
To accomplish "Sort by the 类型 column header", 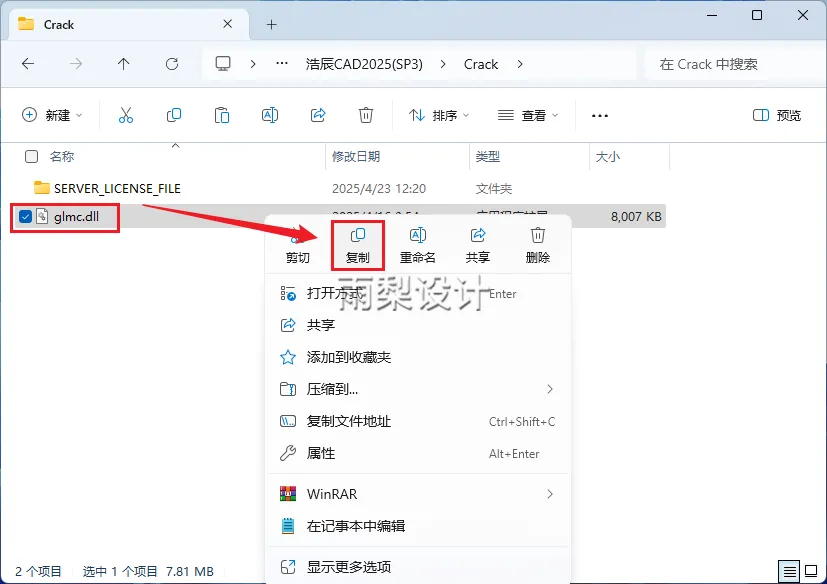I will (x=487, y=156).
